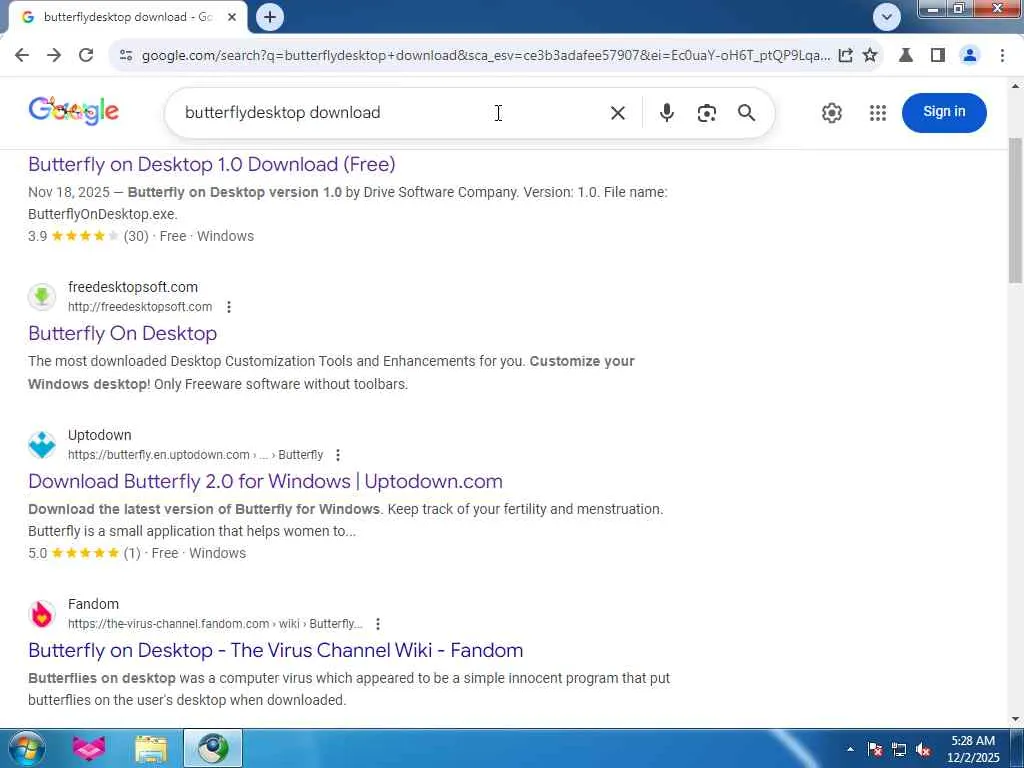The width and height of the screenshot is (1024, 768).
Task: Open tab search dropdown arrow
Action: [x=887, y=17]
